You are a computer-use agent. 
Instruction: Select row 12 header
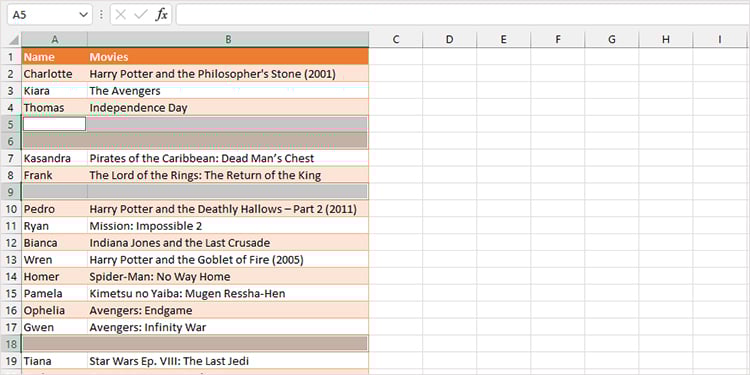click(x=11, y=243)
